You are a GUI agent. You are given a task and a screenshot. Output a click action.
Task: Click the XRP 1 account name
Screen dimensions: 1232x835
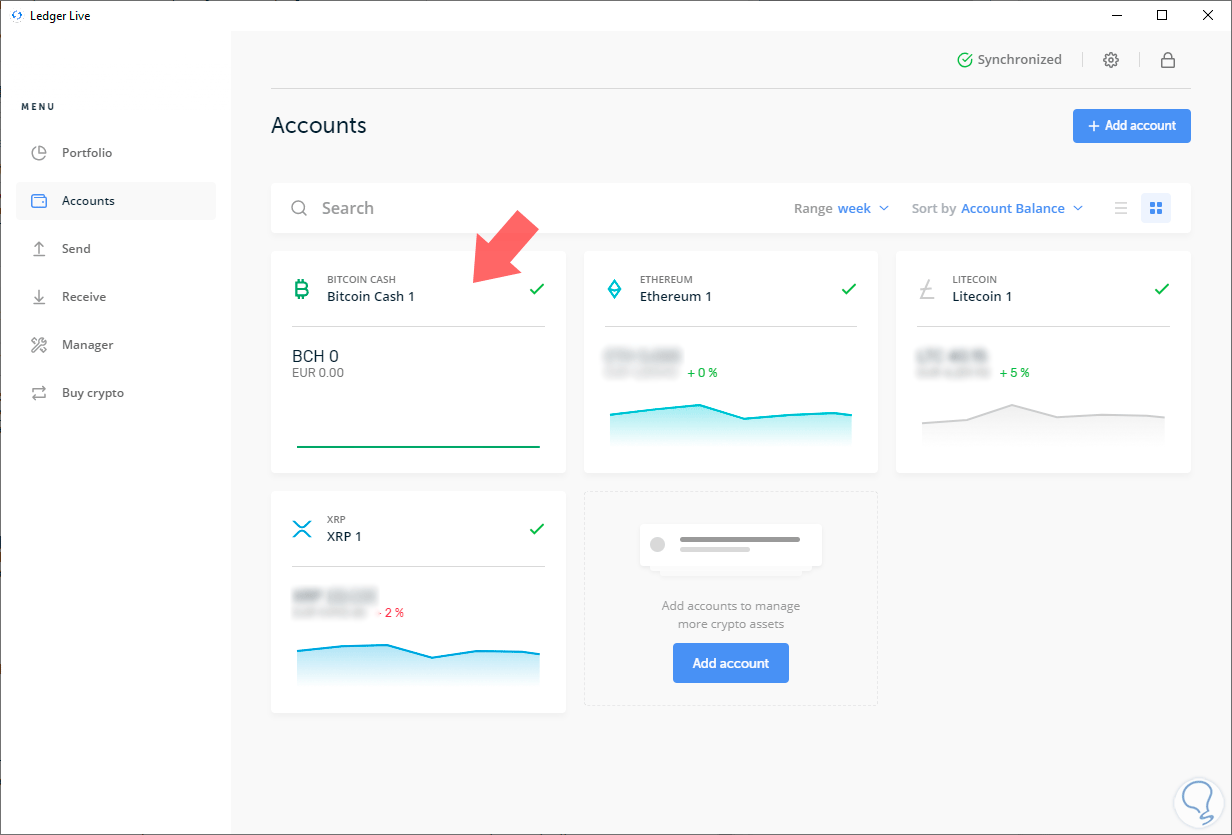click(344, 537)
